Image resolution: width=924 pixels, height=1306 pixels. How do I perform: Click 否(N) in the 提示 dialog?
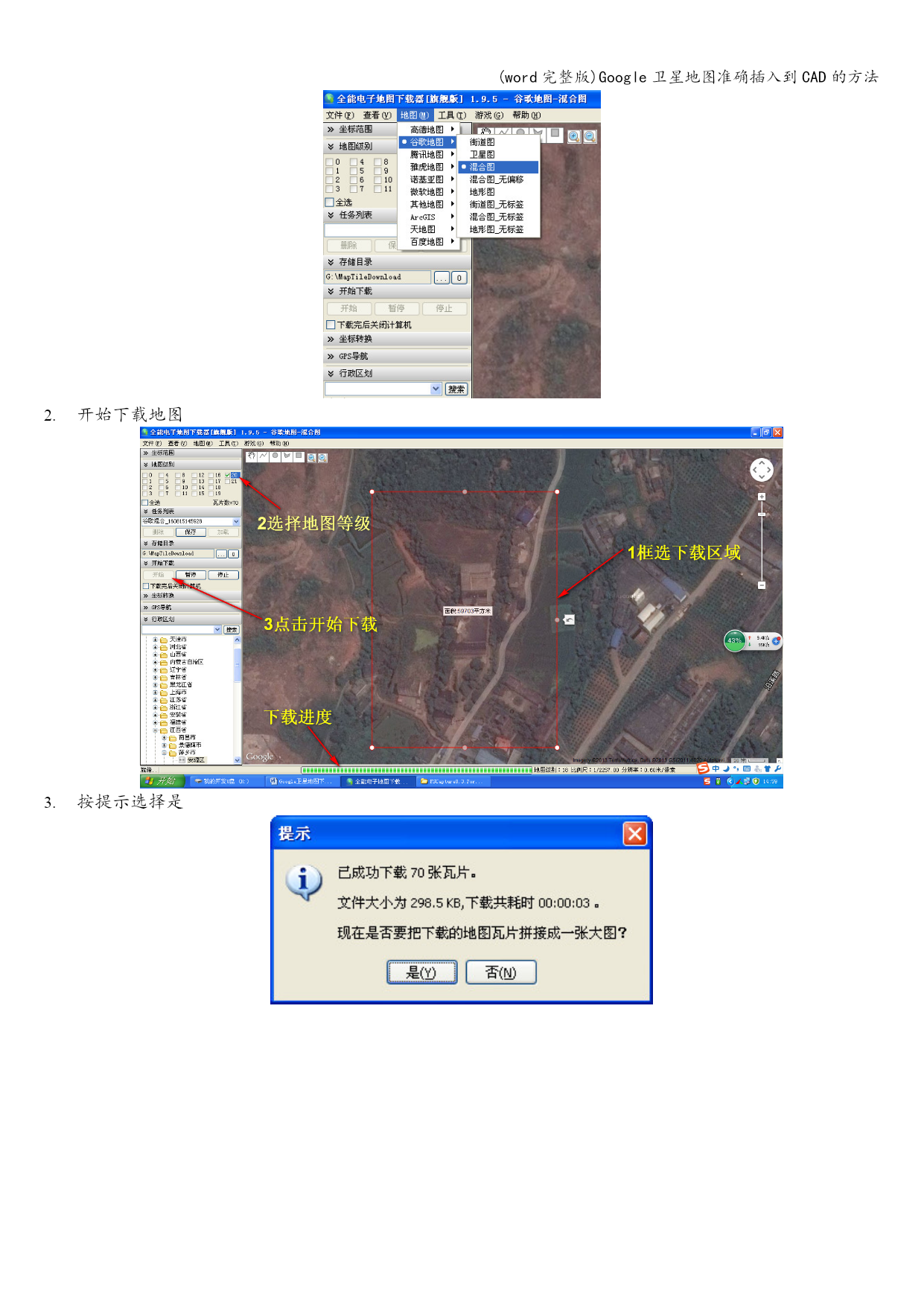501,972
